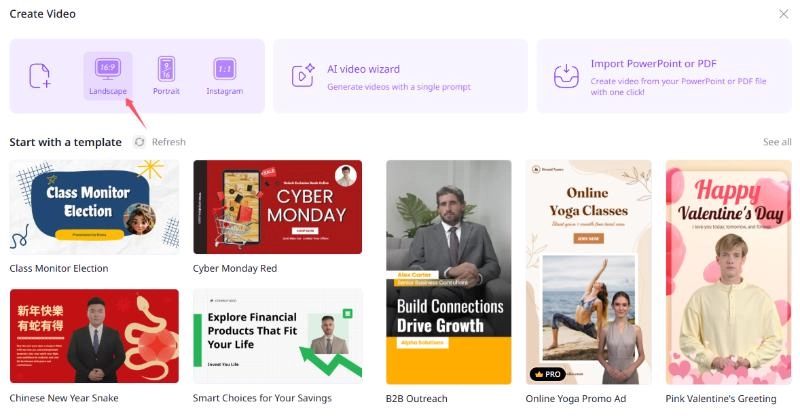Choose Smart Choices for Your Savings template
The height and width of the screenshot is (417, 800).
point(278,336)
